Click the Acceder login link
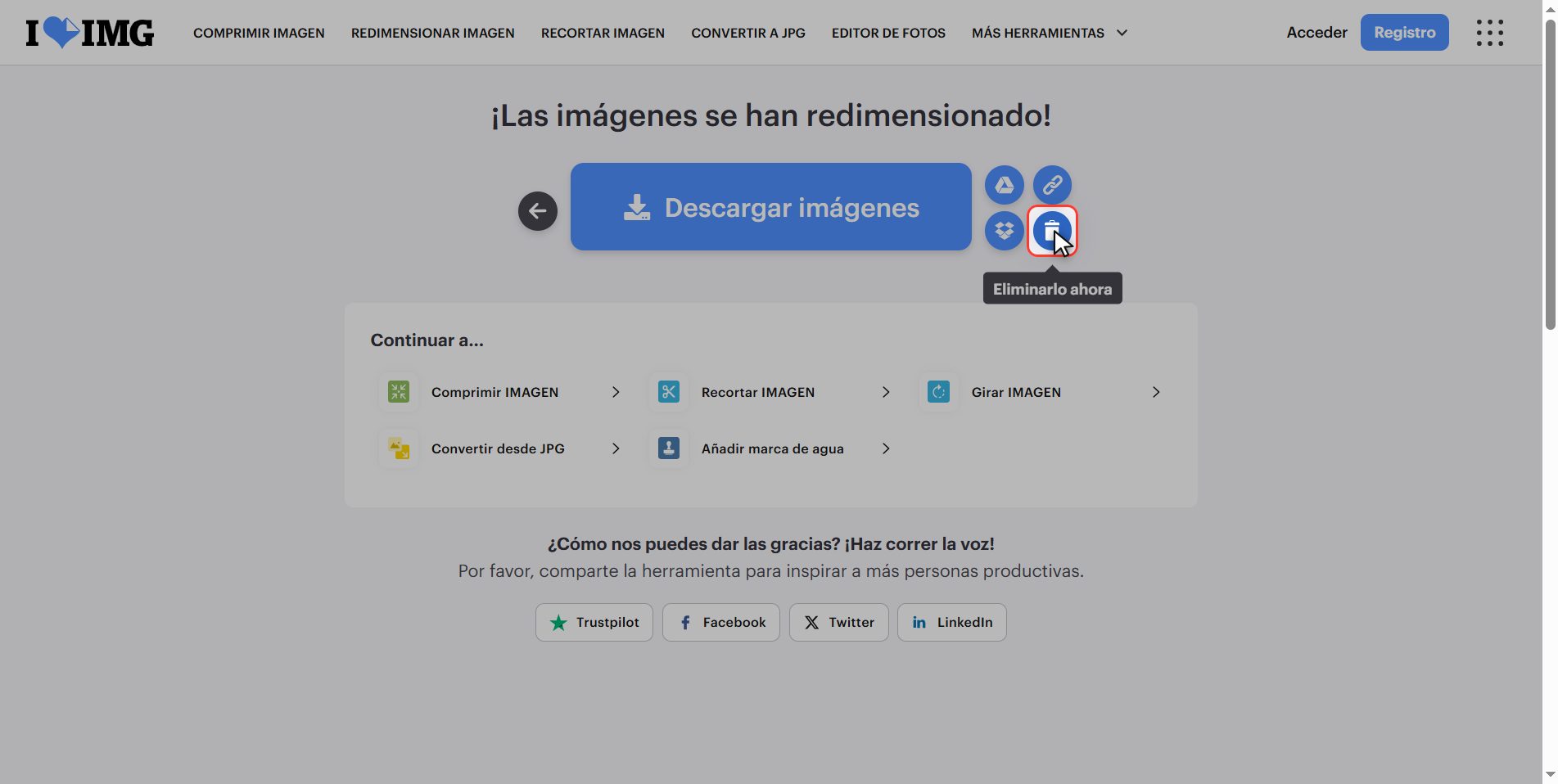Screen dimensions: 1558x784 pos(1316,33)
